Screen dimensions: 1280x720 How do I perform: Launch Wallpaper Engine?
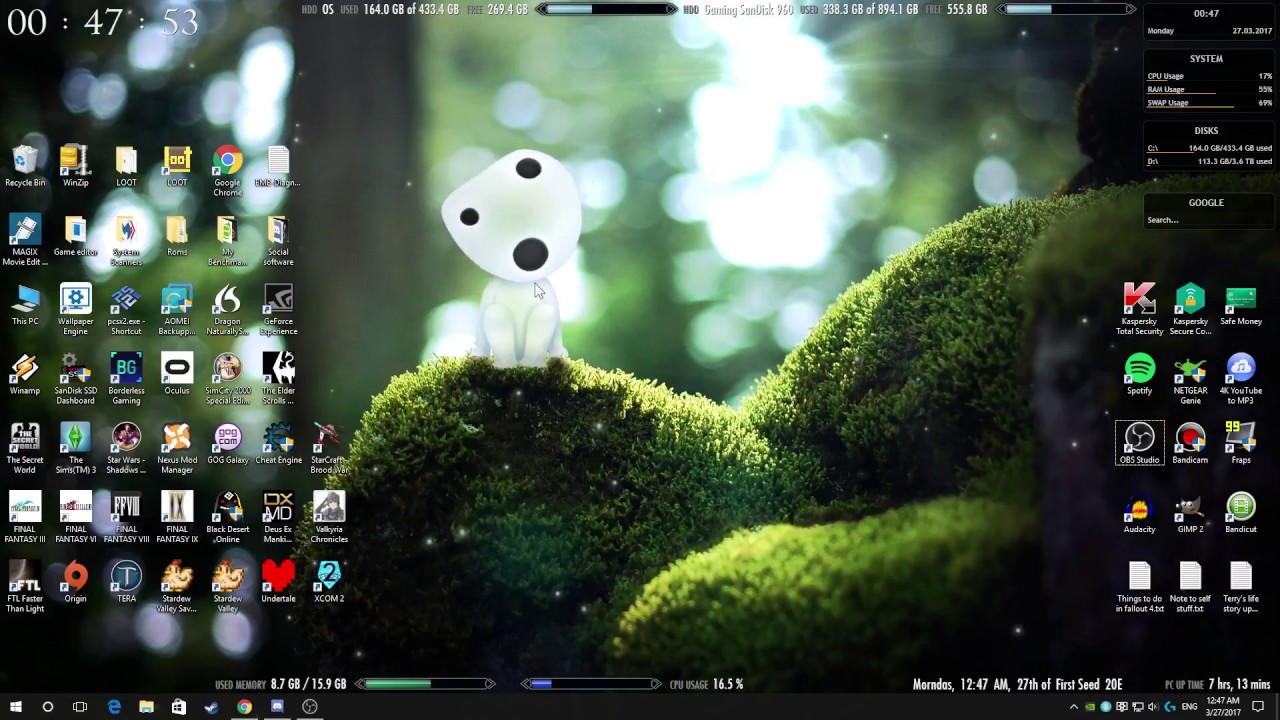[x=75, y=310]
